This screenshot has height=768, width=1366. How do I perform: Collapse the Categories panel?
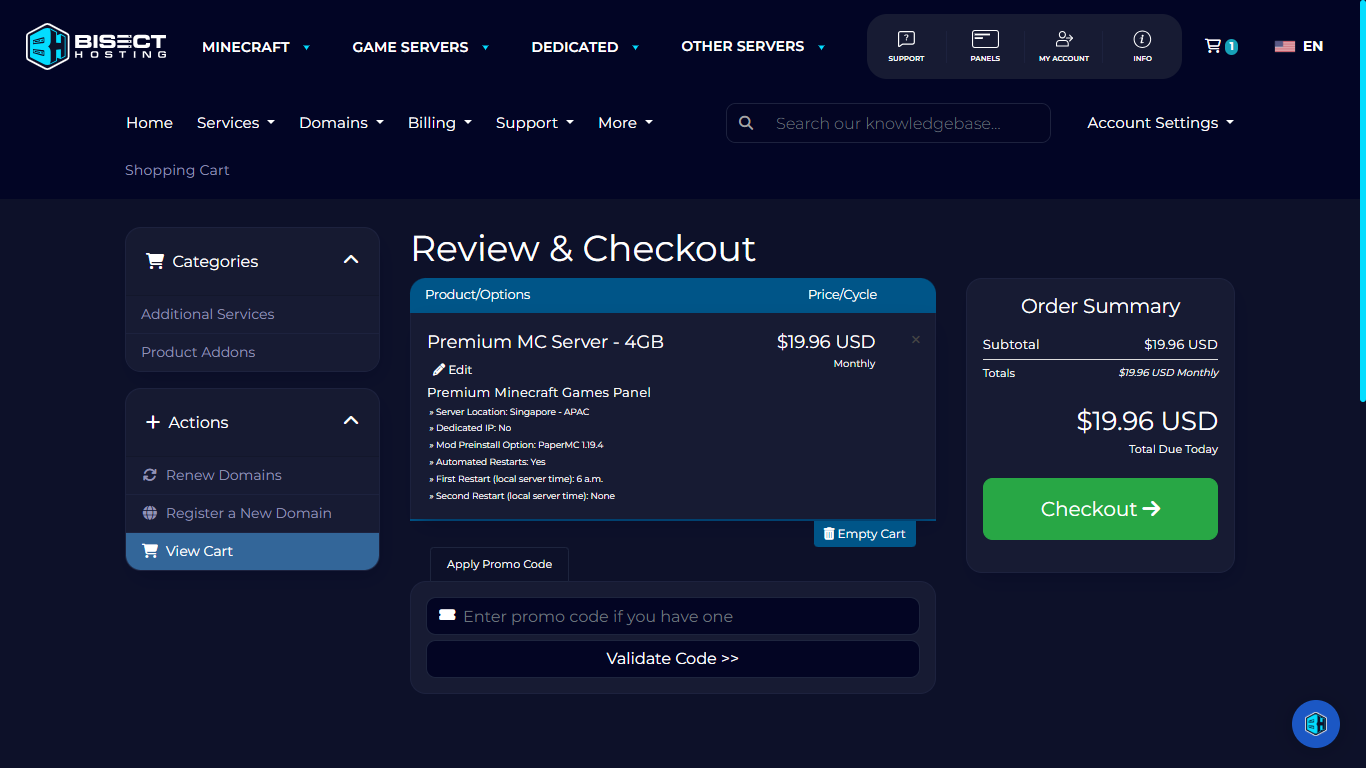(351, 259)
